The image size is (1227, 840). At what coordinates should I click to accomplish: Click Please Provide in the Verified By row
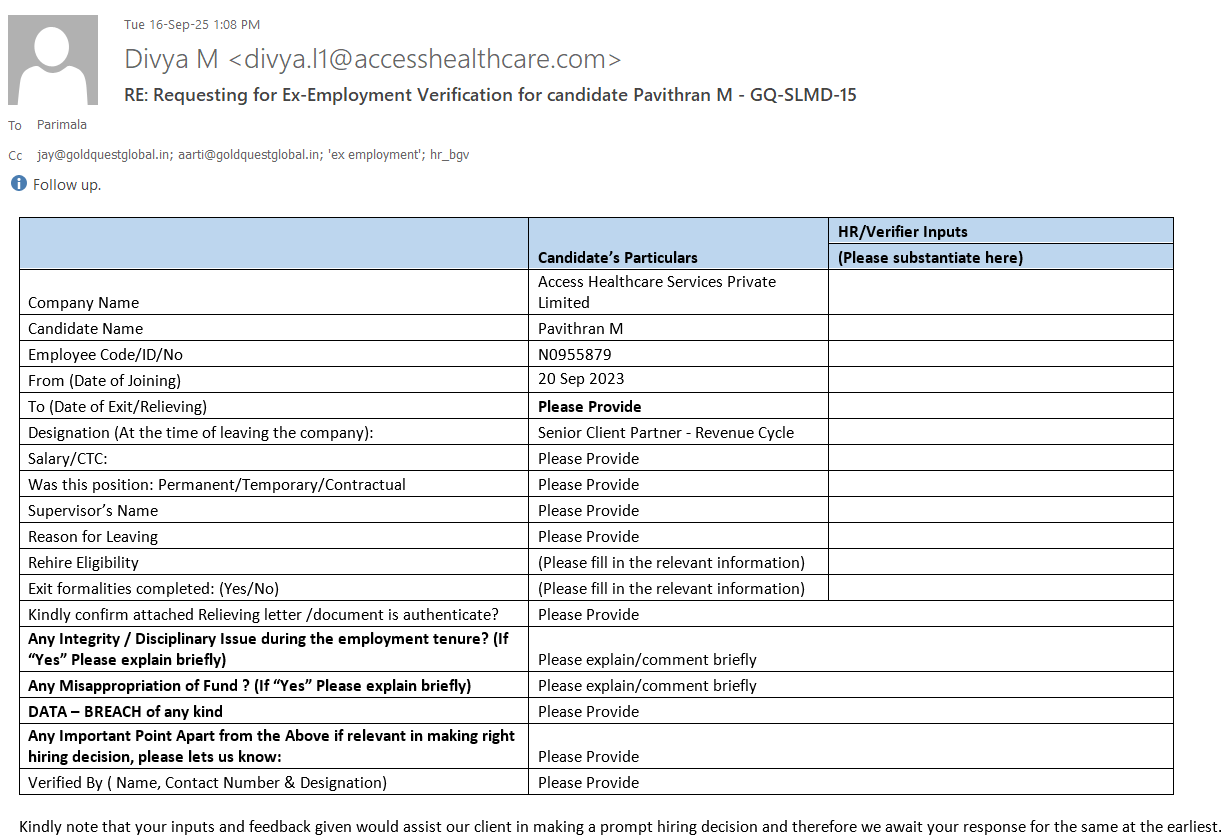[x=588, y=782]
